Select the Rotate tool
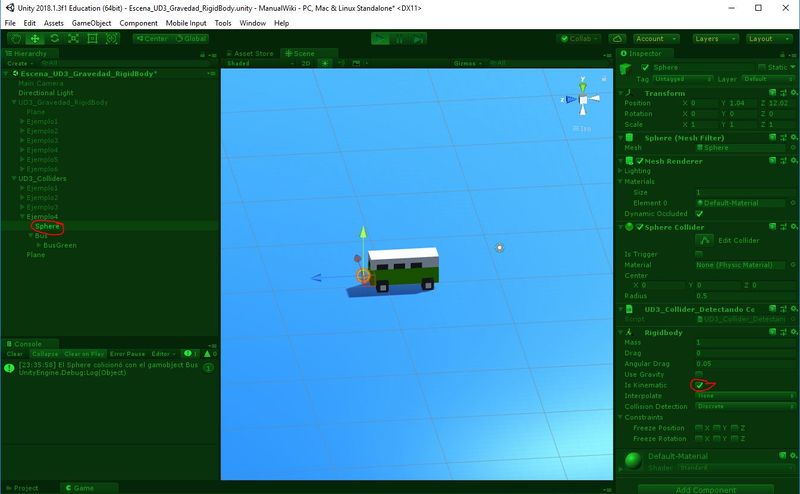This screenshot has height=494, width=800. pyautogui.click(x=54, y=39)
